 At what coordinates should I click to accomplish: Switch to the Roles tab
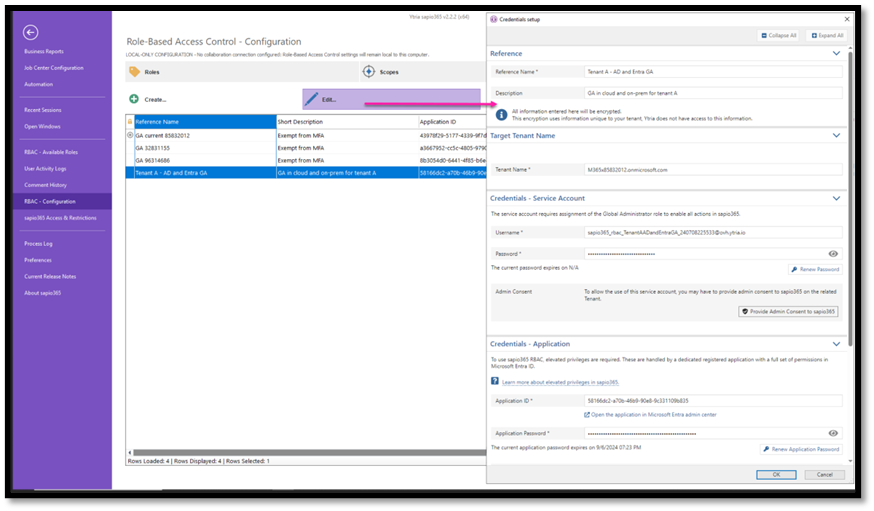pos(242,72)
